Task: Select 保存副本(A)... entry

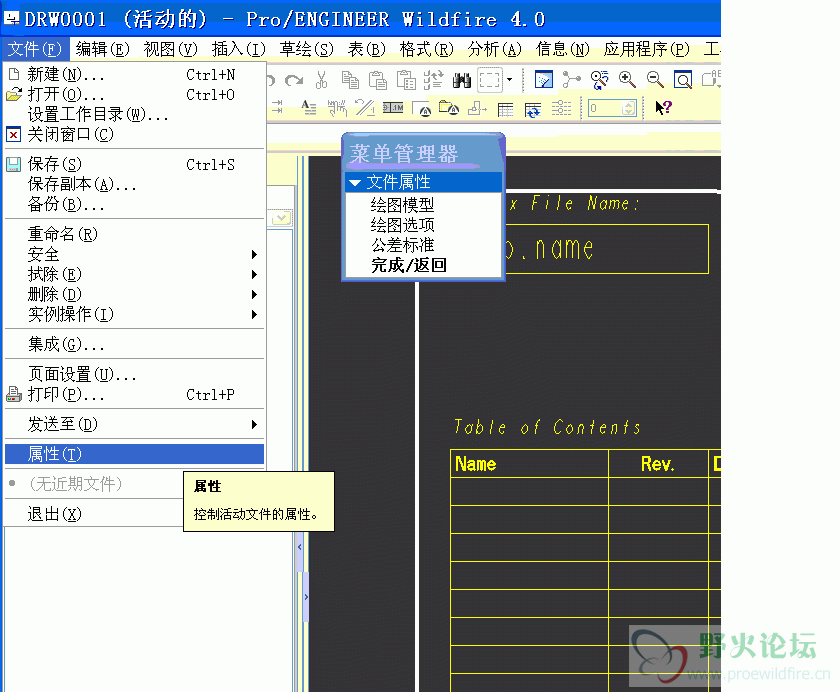Action: coord(134,184)
